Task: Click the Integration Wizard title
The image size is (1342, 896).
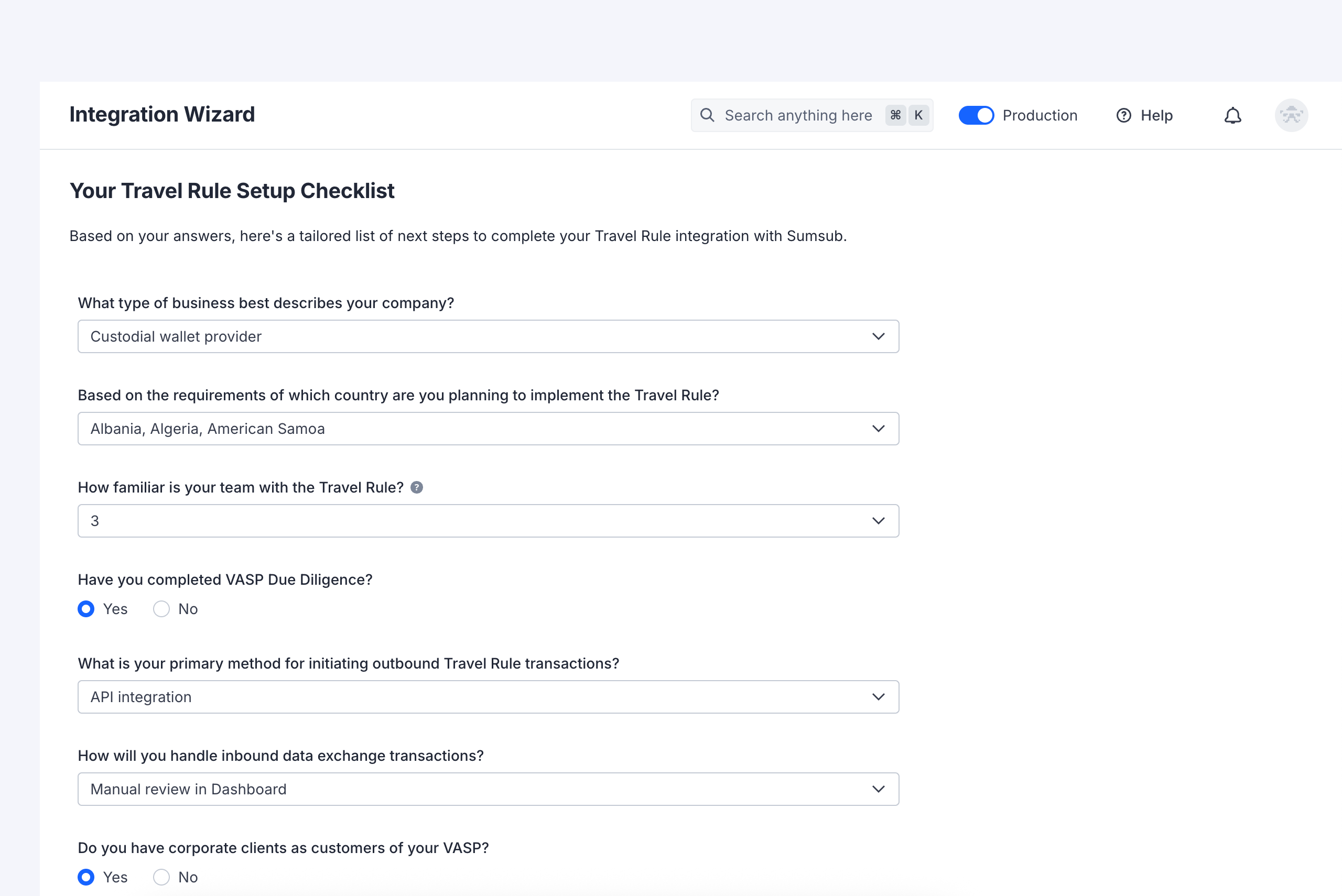Action: pyautogui.click(x=162, y=114)
